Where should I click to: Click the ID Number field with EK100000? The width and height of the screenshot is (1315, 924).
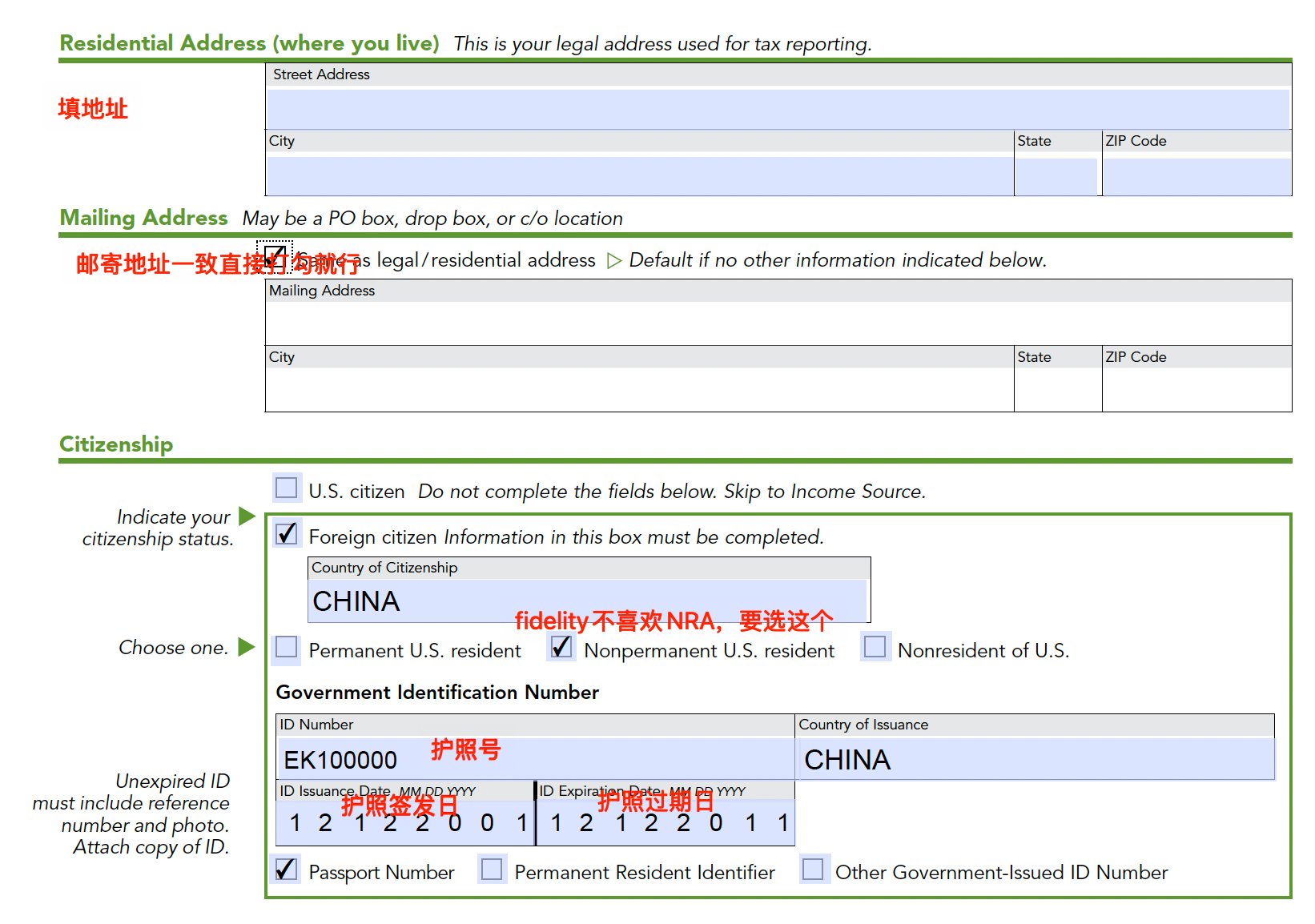click(x=535, y=759)
